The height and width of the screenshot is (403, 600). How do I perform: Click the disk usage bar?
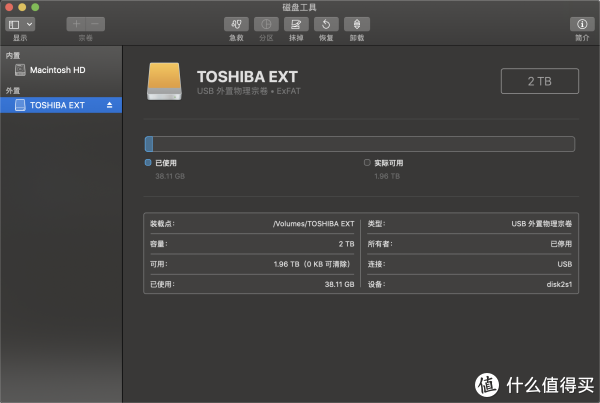coord(360,144)
